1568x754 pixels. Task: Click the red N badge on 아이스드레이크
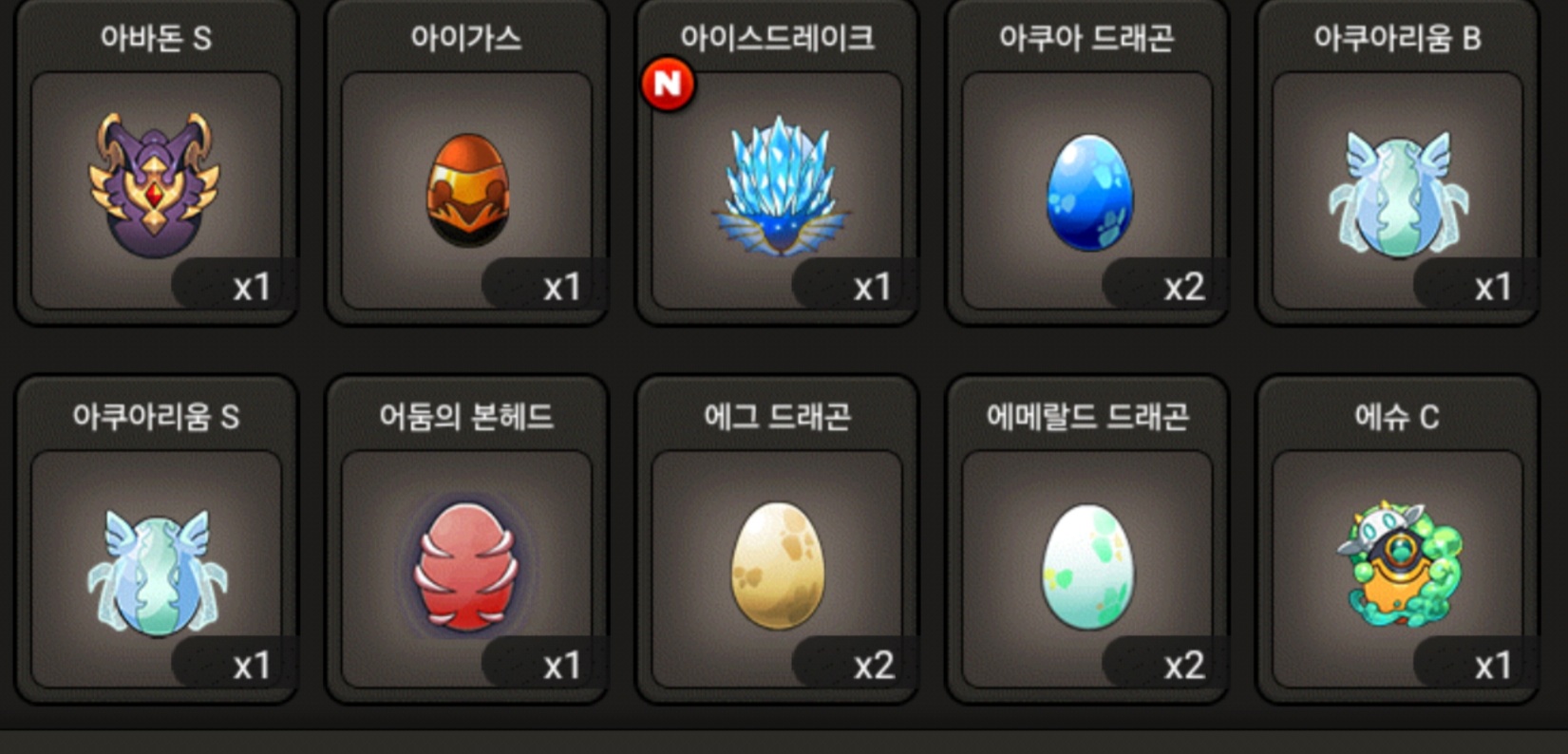(x=668, y=85)
